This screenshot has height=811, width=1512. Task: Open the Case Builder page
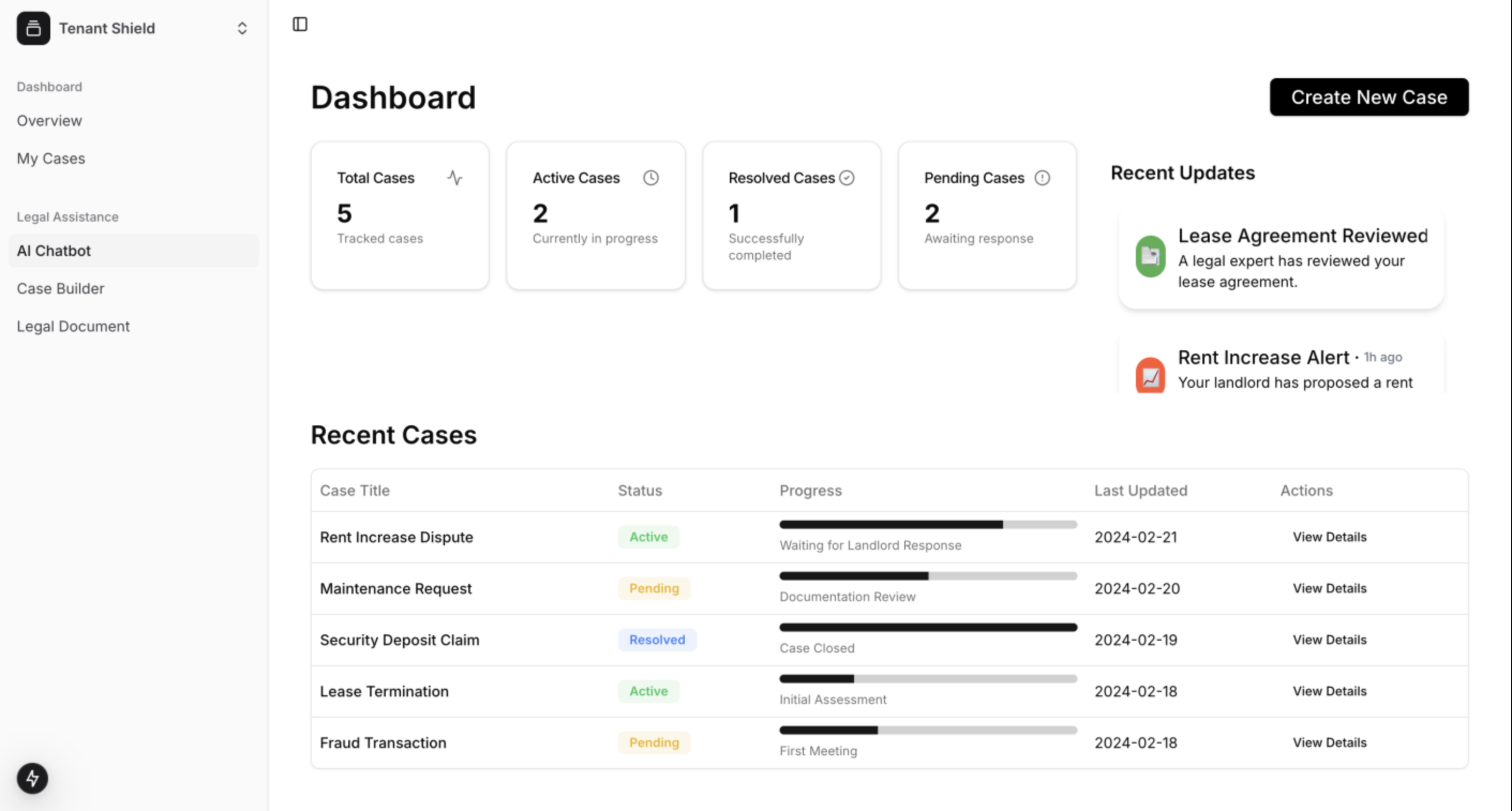(61, 289)
